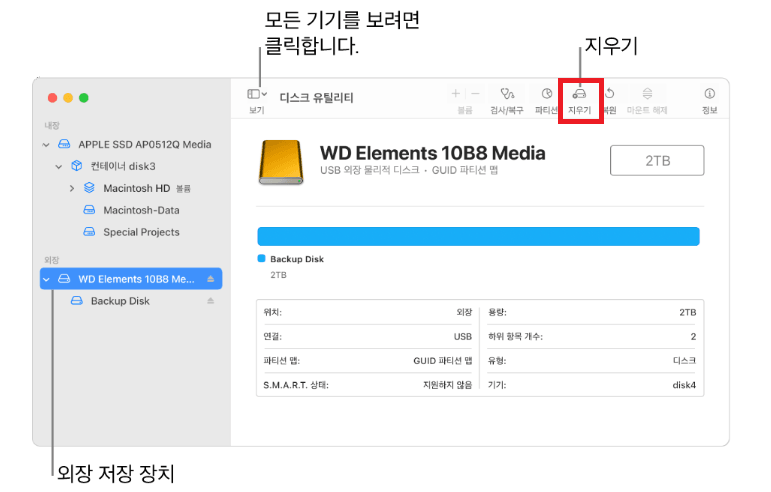Zoom the window with green button
This screenshot has width=771, height=492.
point(84,98)
